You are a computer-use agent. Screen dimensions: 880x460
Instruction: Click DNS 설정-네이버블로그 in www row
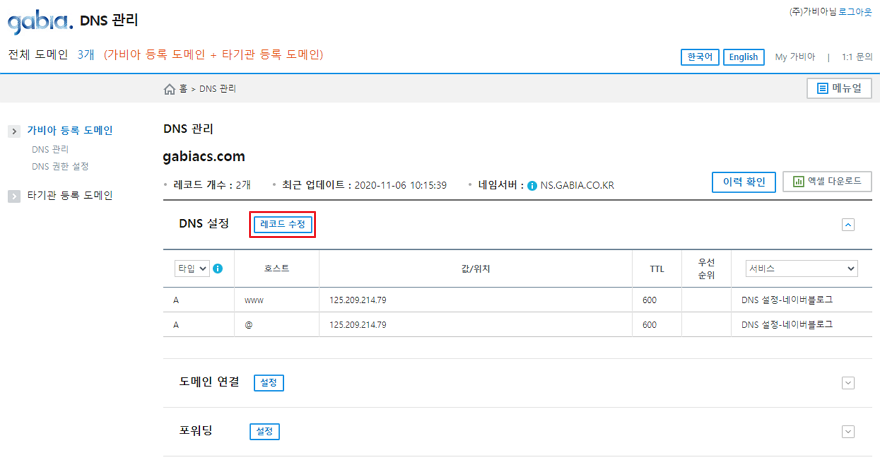click(x=787, y=301)
